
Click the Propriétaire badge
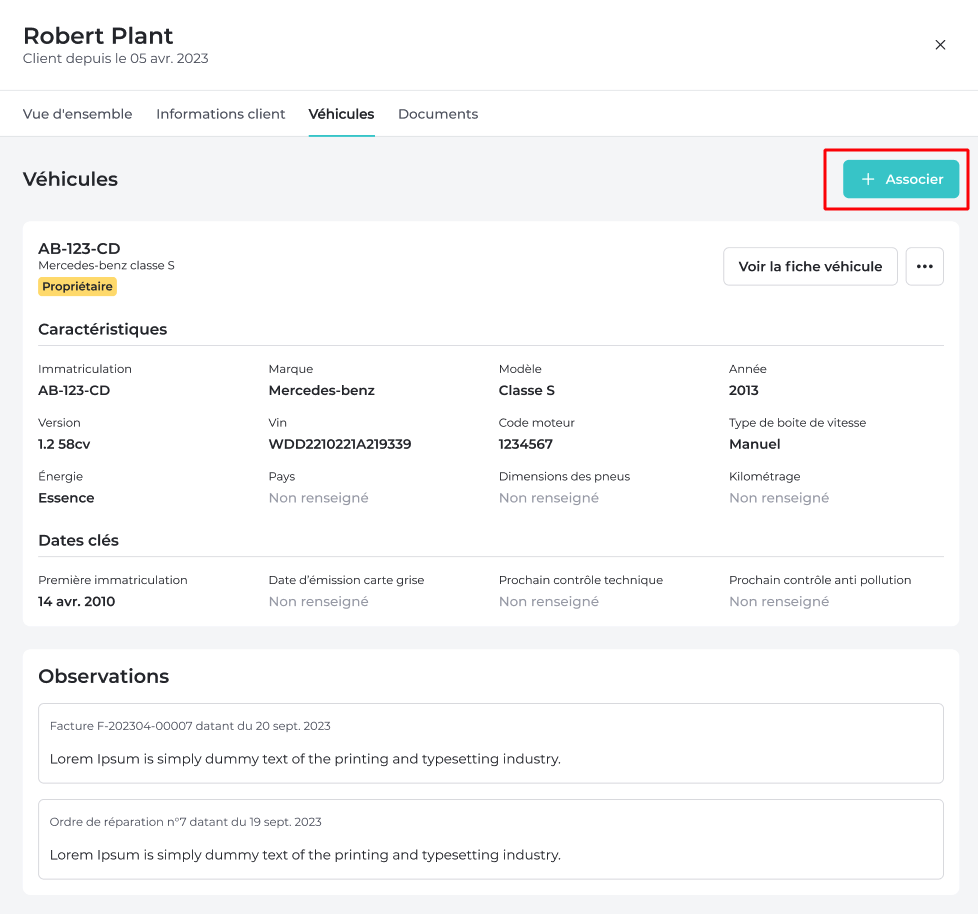pos(77,286)
